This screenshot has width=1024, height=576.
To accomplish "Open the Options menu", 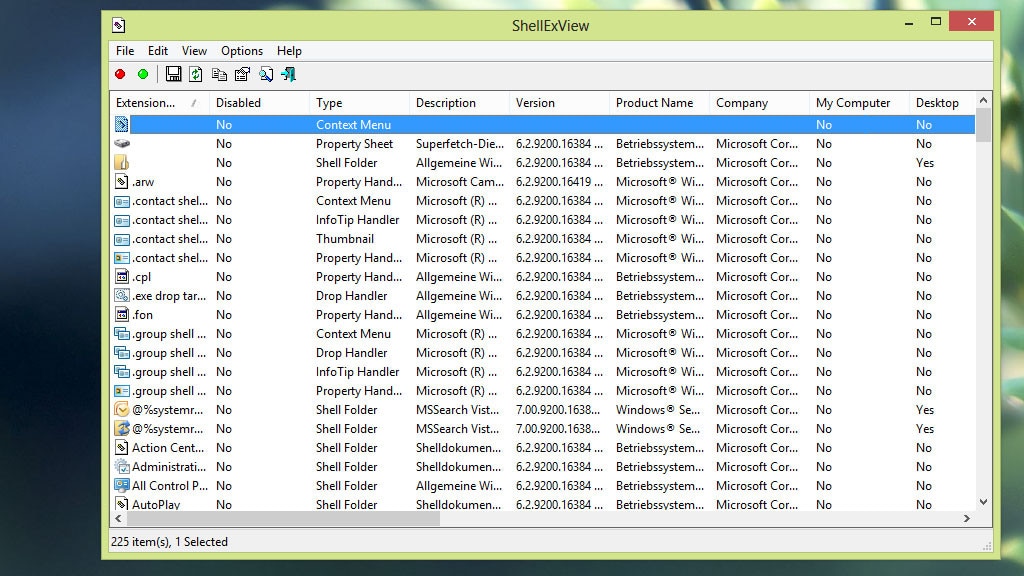I will point(242,51).
